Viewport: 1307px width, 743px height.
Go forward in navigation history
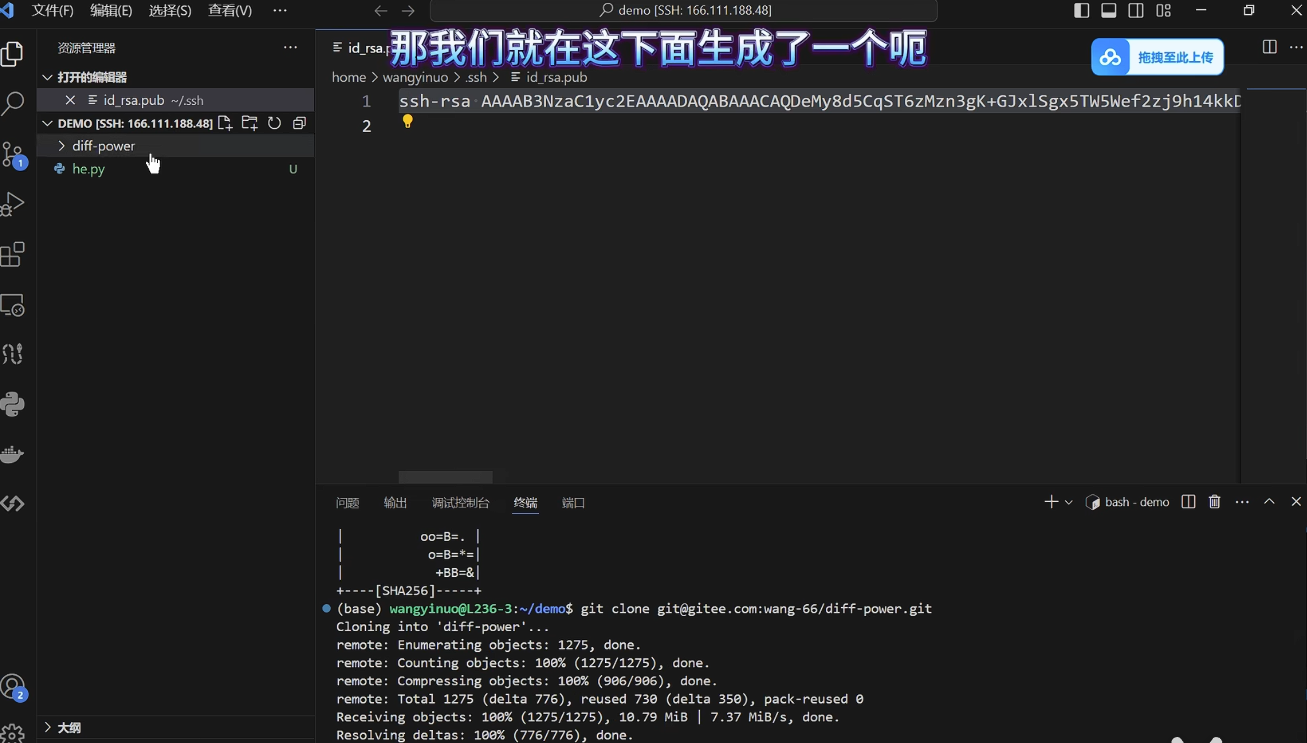click(408, 11)
